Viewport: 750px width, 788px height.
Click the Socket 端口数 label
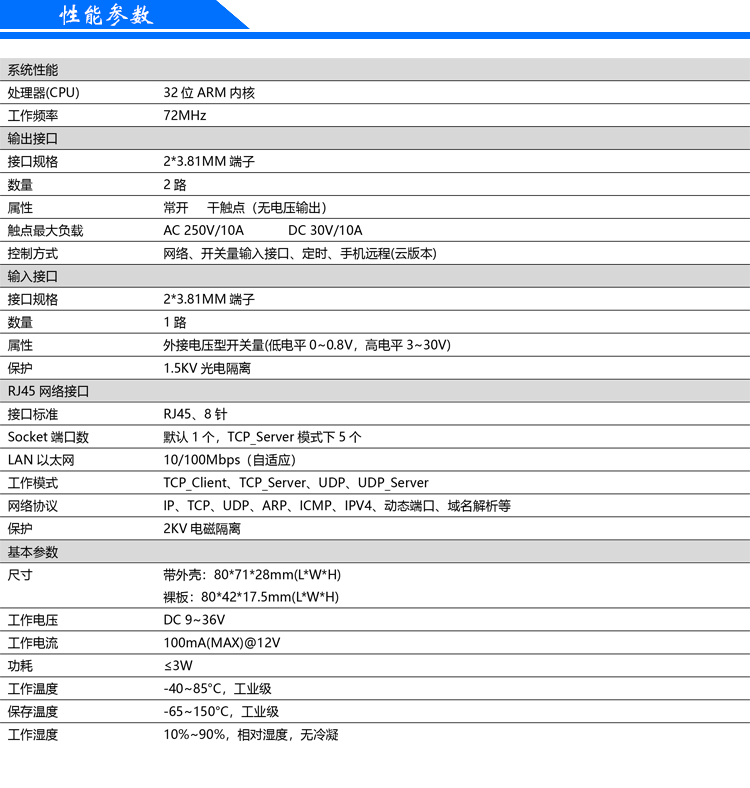[48, 437]
